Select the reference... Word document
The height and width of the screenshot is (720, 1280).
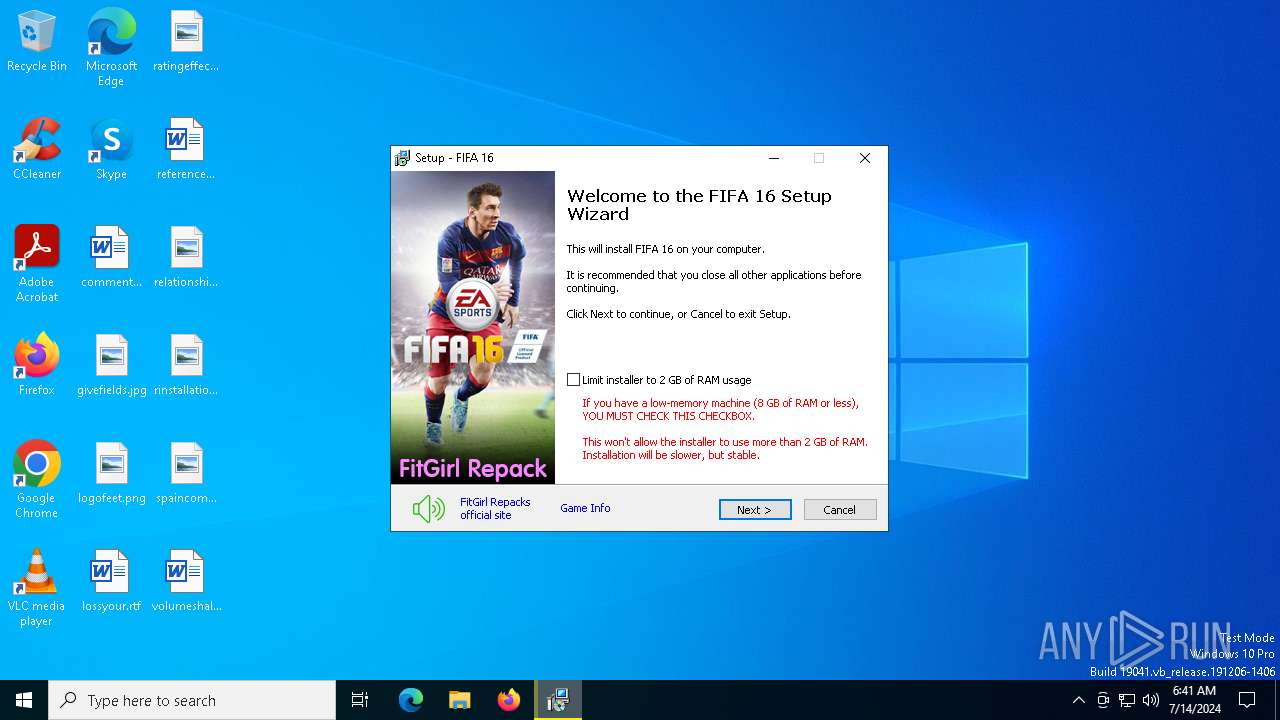coord(186,150)
